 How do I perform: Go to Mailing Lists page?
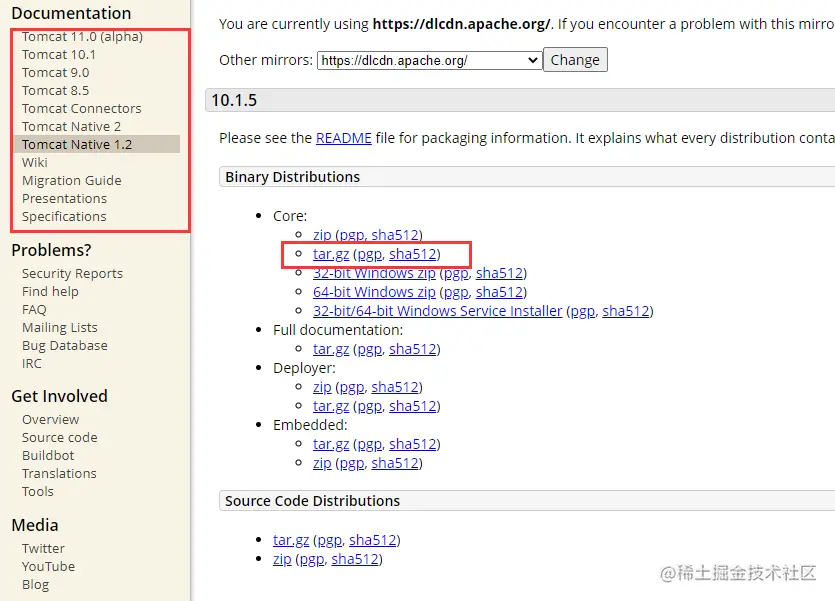click(x=60, y=327)
